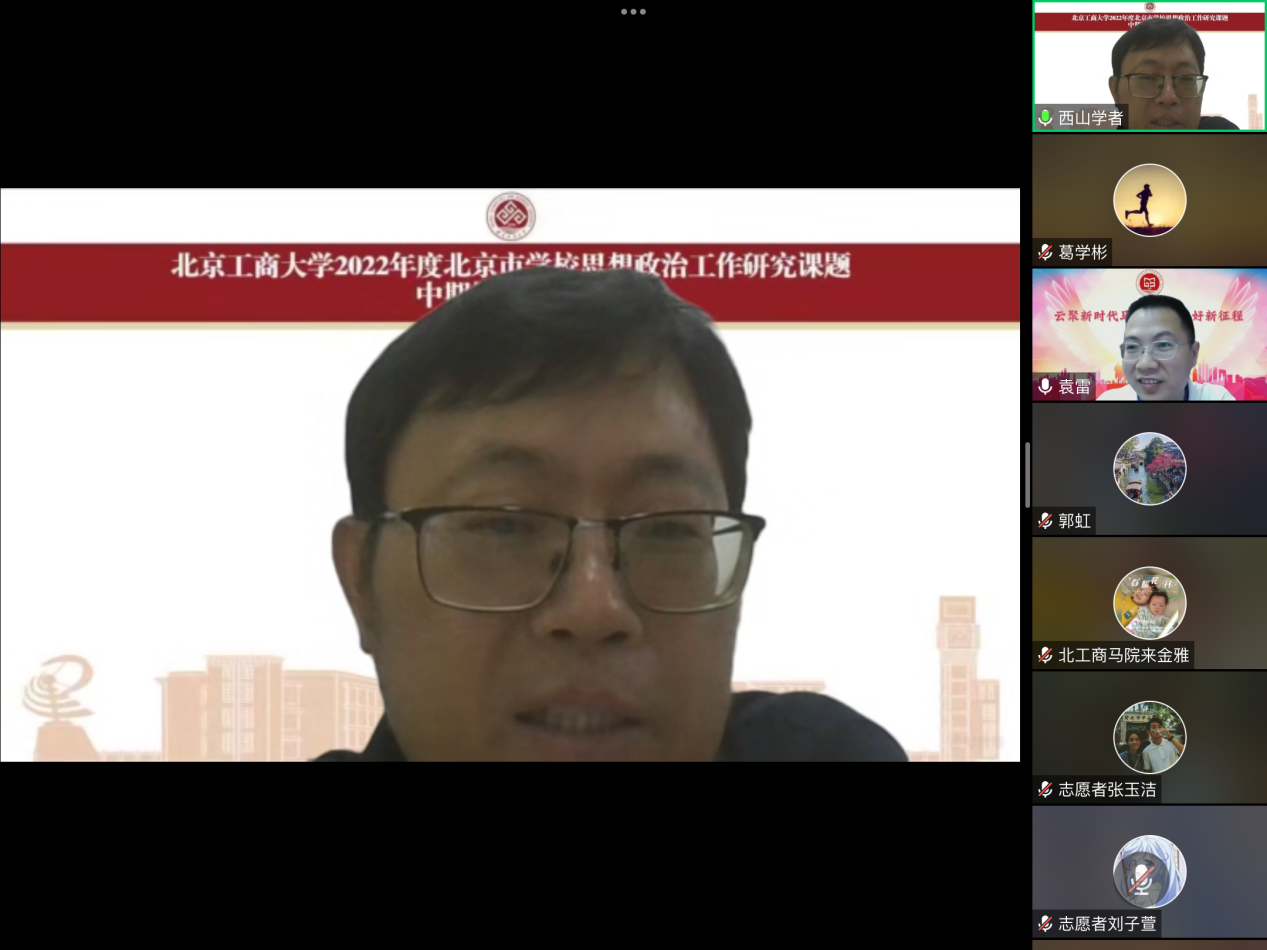Click the muted mic icon beside 志愿者张玉洁

point(1045,789)
